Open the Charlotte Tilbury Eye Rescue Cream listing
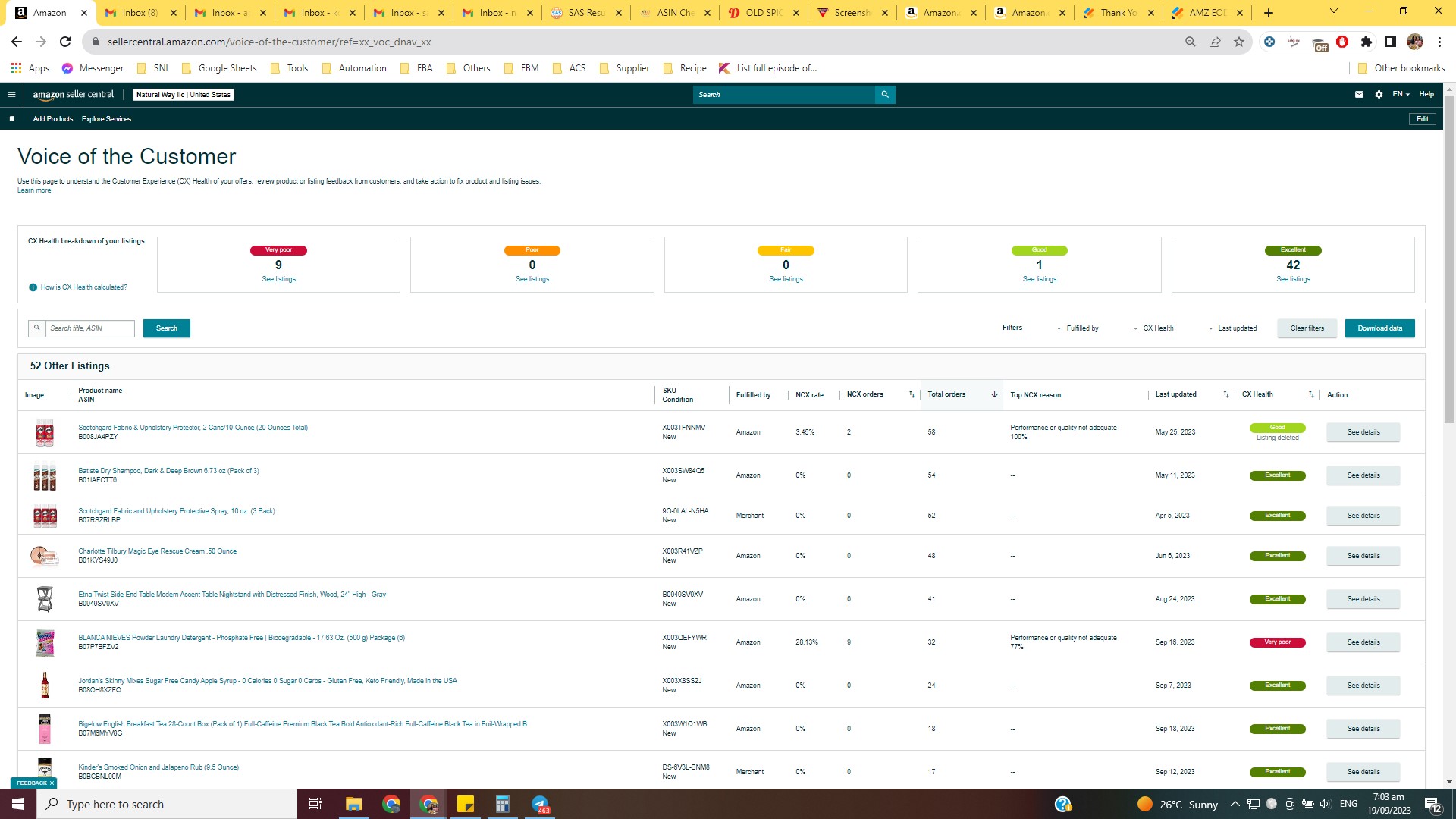1456x819 pixels. (157, 551)
